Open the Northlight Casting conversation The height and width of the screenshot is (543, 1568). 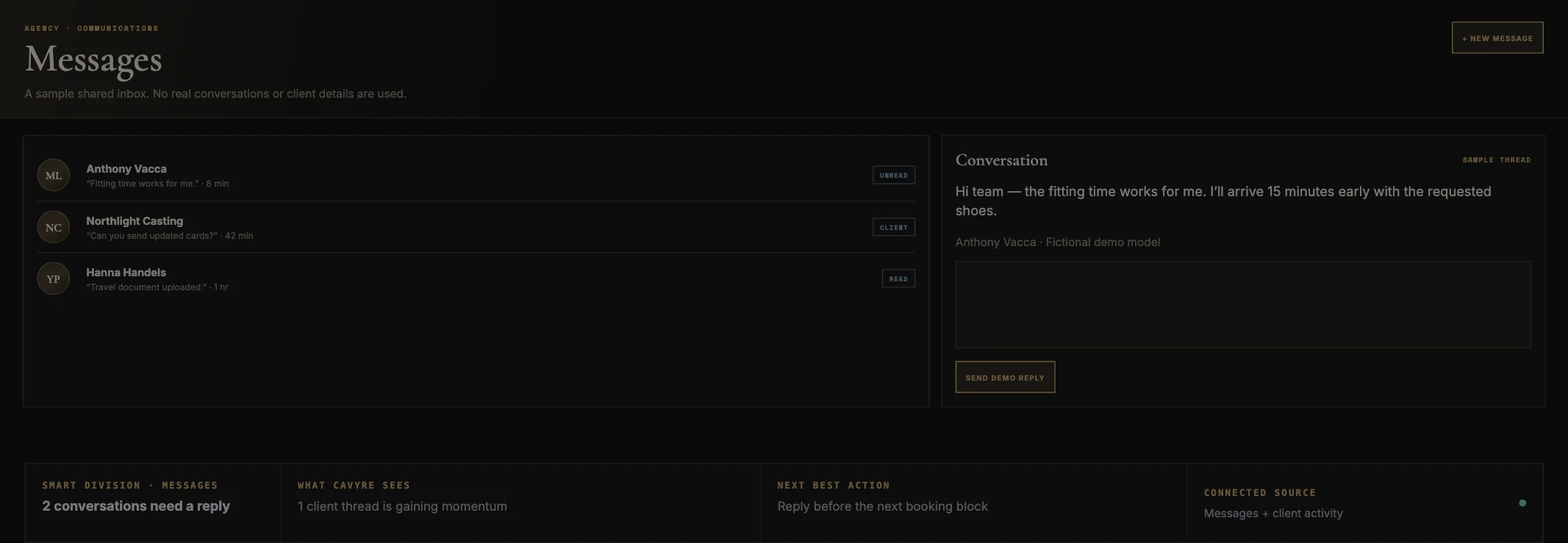[476, 227]
